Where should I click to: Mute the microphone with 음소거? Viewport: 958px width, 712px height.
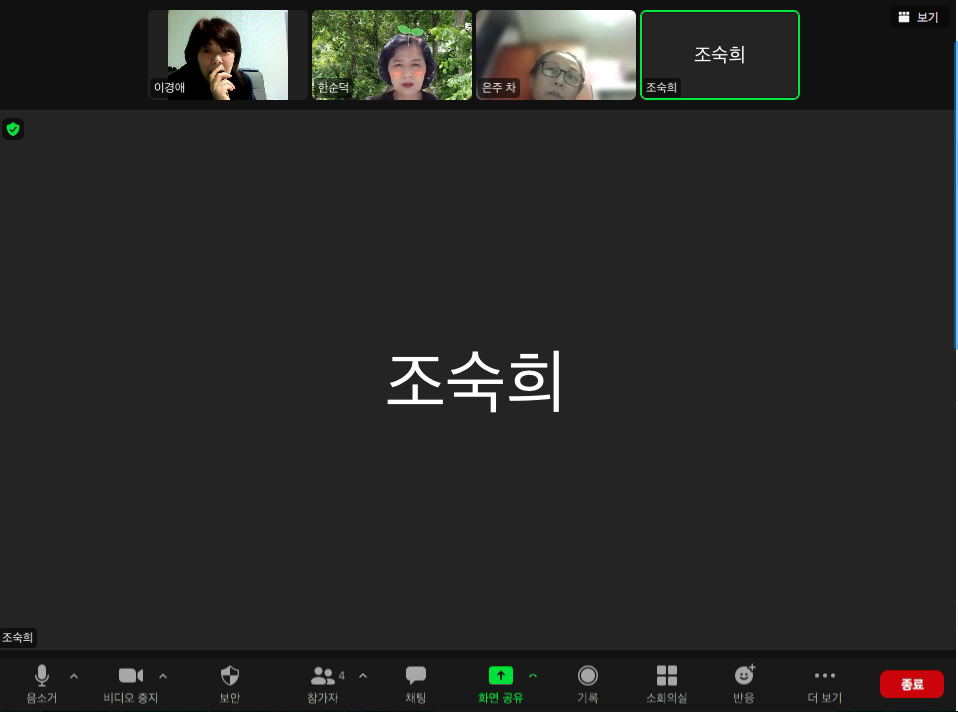coord(42,684)
